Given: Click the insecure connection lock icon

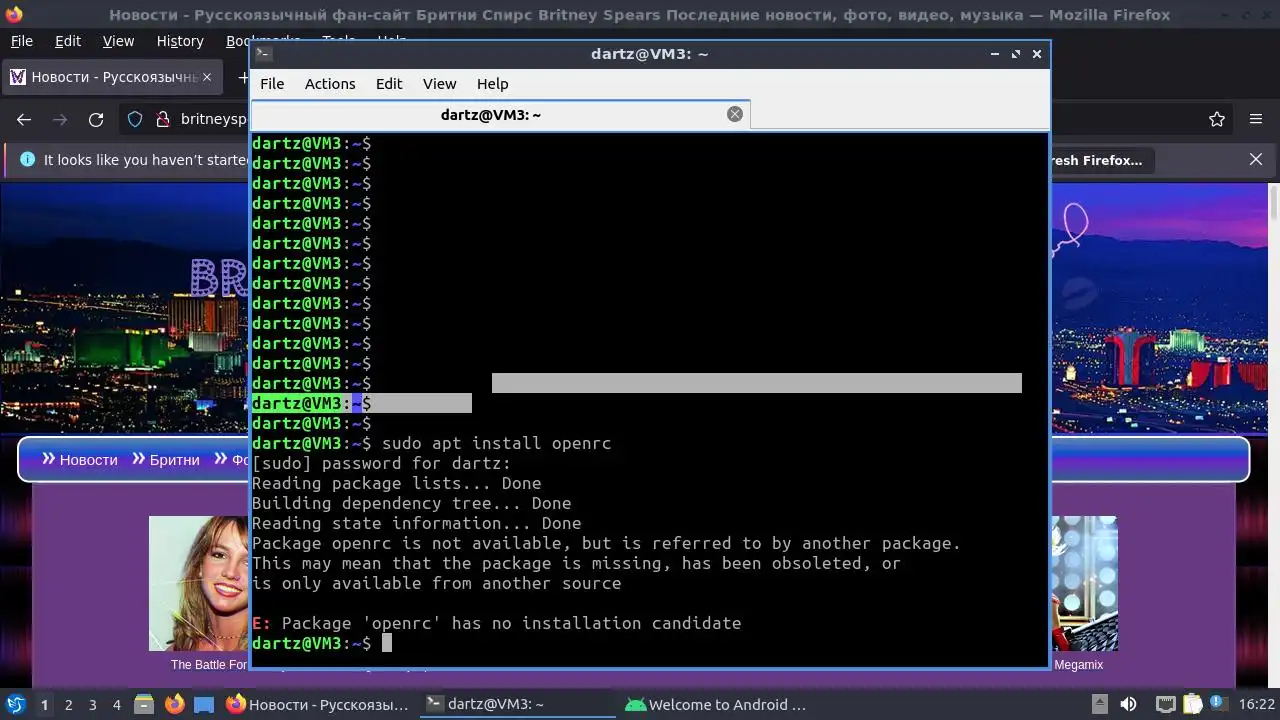Looking at the screenshot, I should tap(163, 120).
